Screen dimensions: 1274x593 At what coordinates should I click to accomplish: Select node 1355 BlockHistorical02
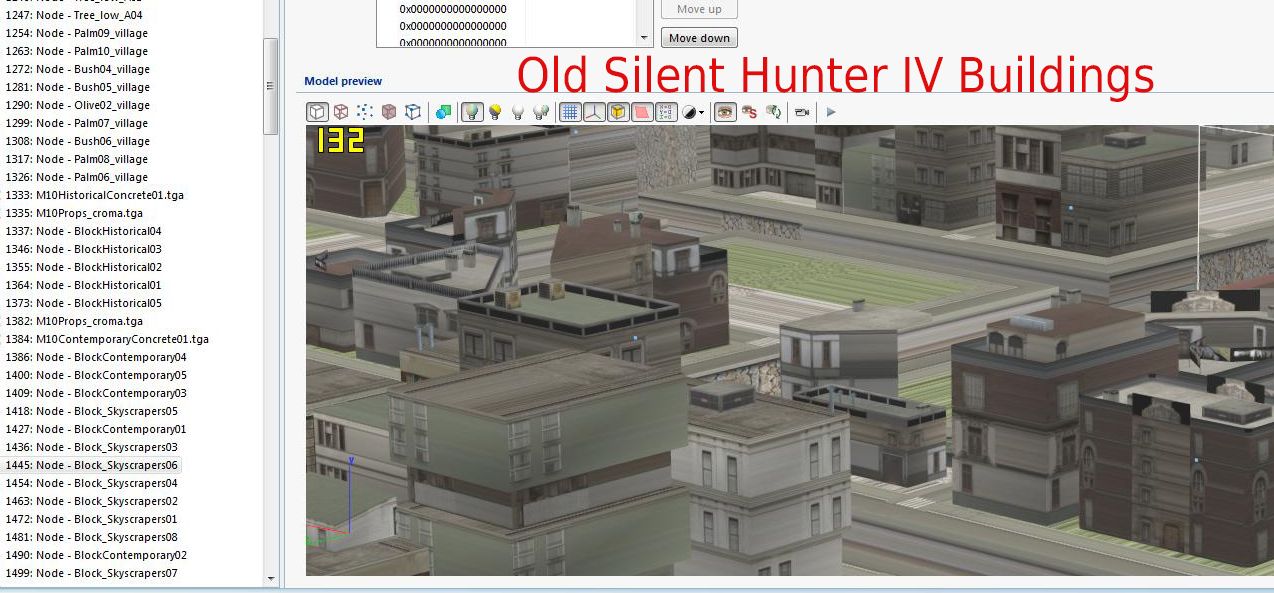(x=84, y=267)
